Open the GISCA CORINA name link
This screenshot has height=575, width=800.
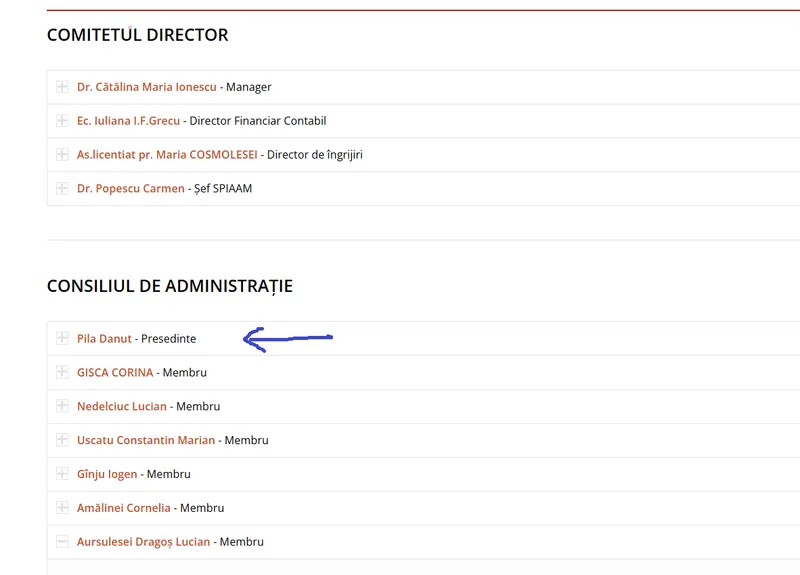click(115, 372)
